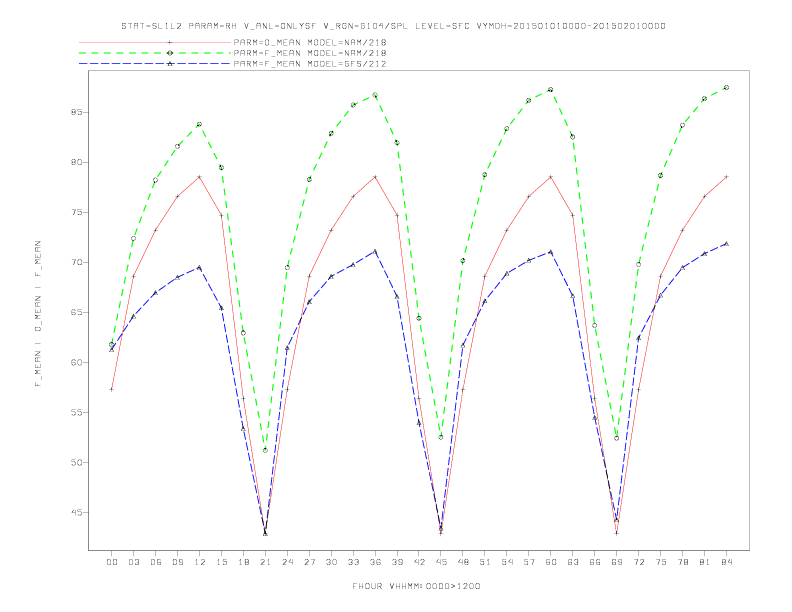Image resolution: width=792 pixels, height=612 pixels.
Task: Click green NAM circle marker at hour 84
Action: 726,88
